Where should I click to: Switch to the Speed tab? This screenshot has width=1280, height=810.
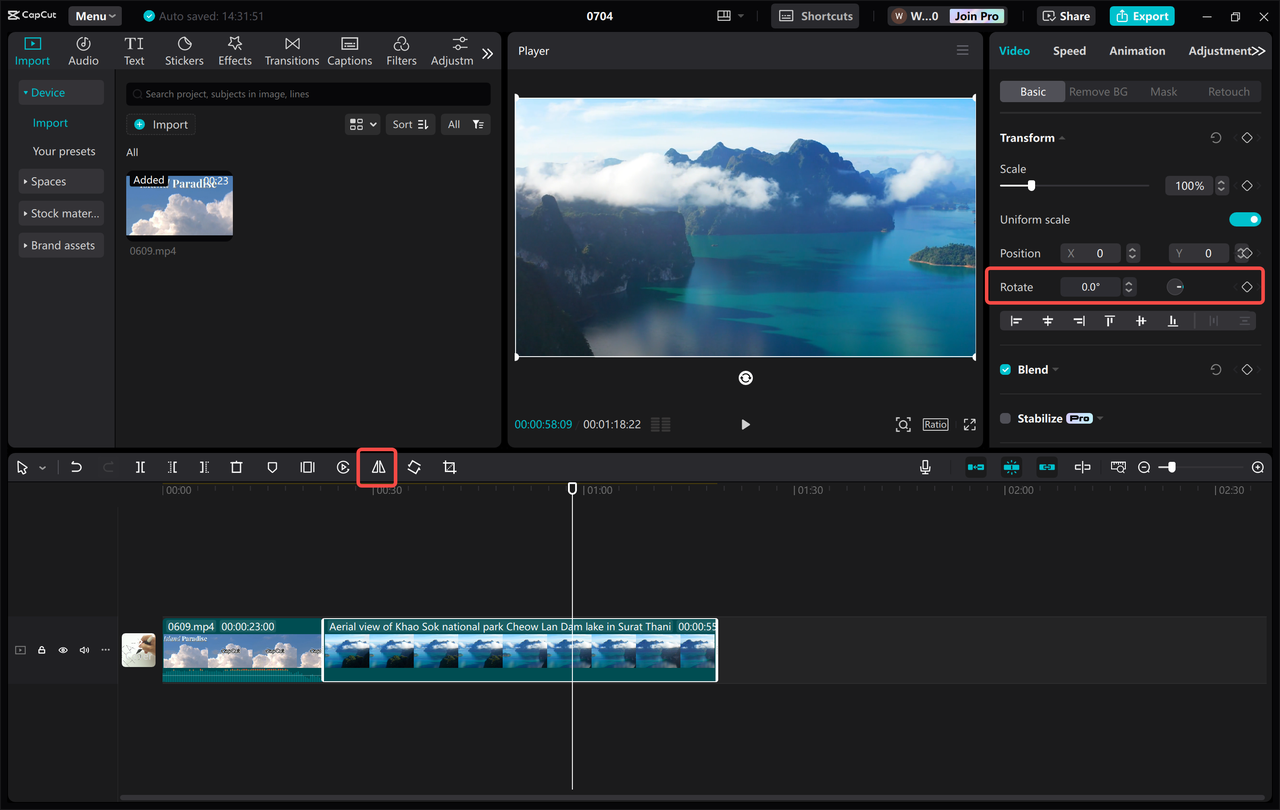[1069, 50]
